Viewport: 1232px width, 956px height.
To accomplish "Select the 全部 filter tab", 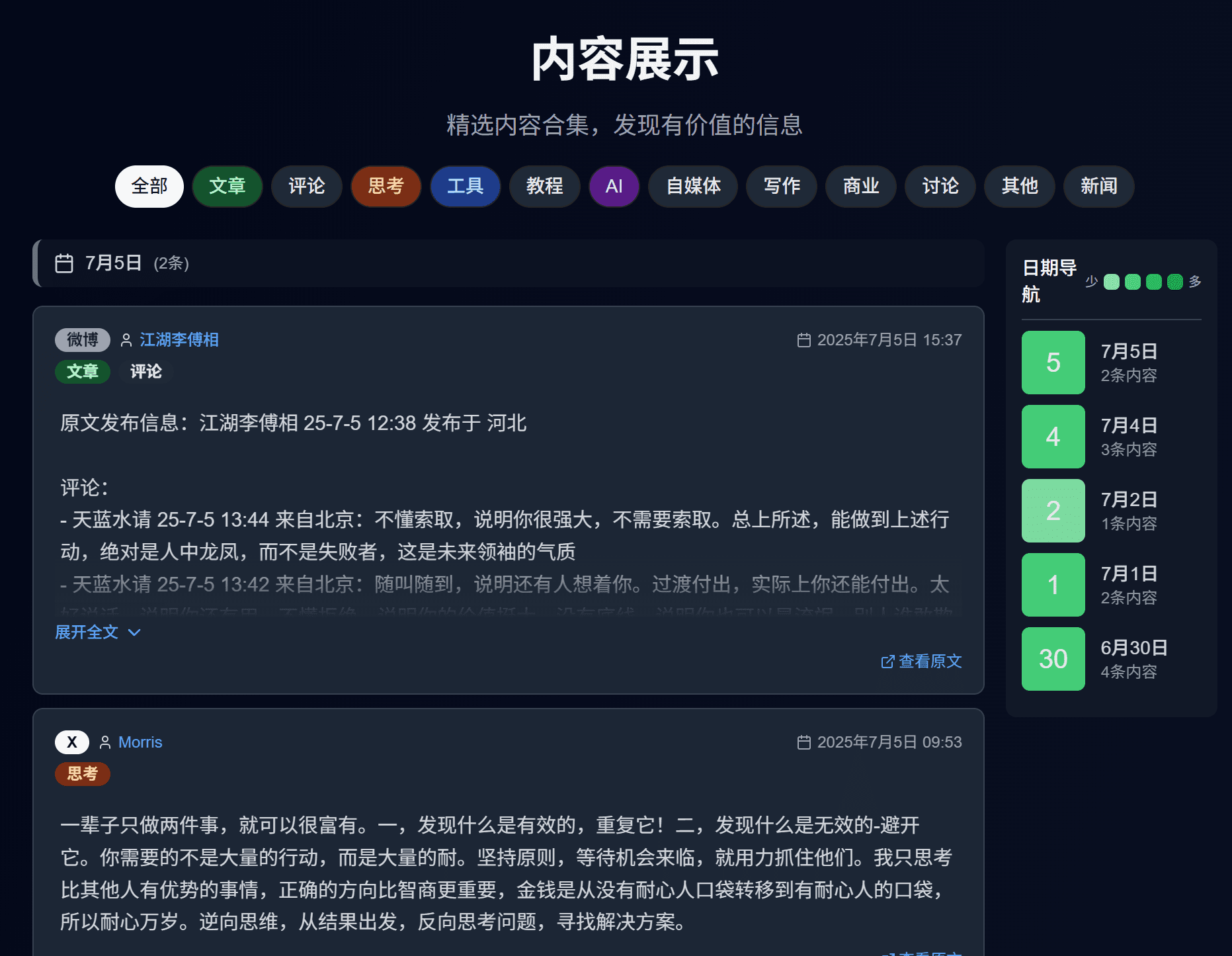I will point(149,187).
